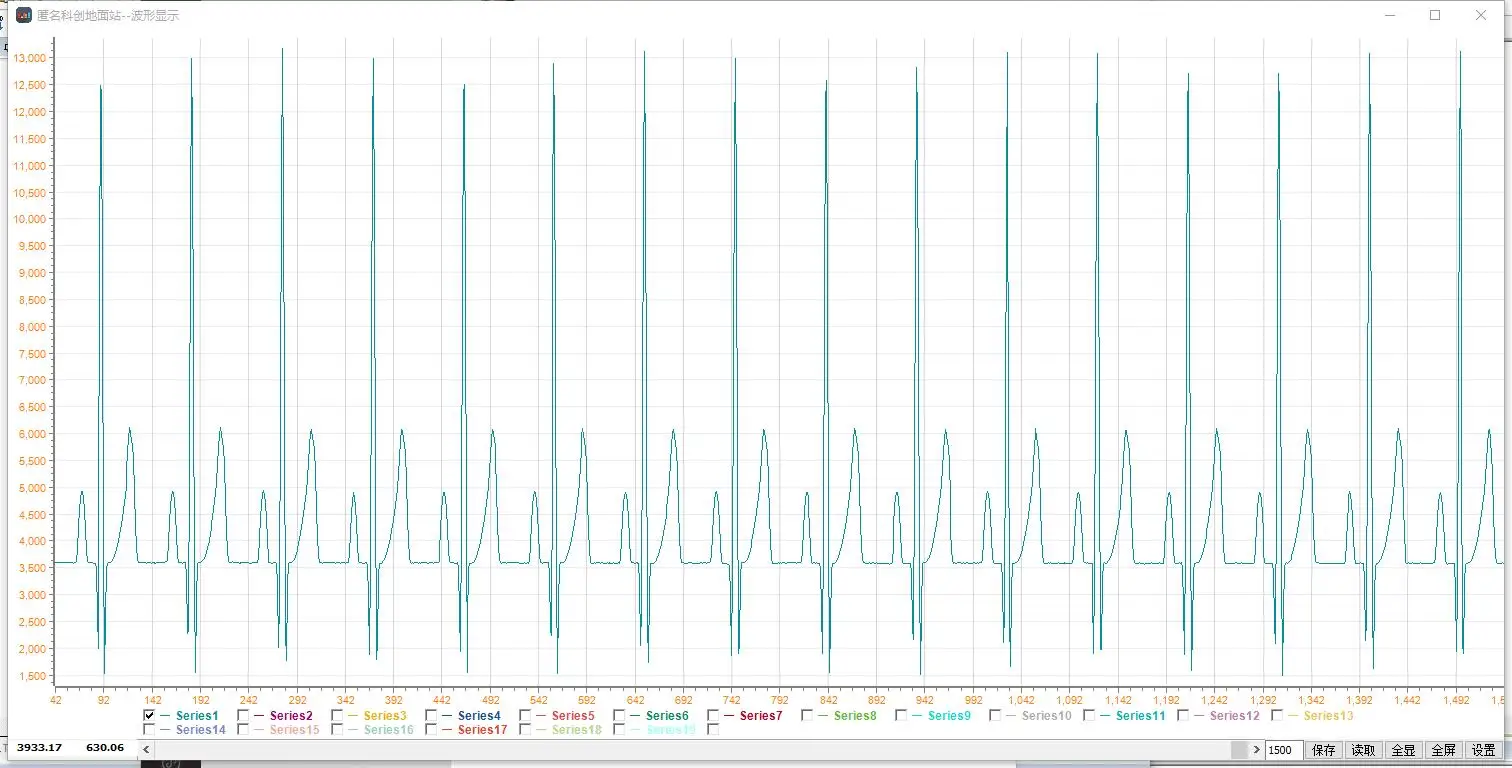
Task: Turn on Series12 display
Action: tap(1183, 715)
